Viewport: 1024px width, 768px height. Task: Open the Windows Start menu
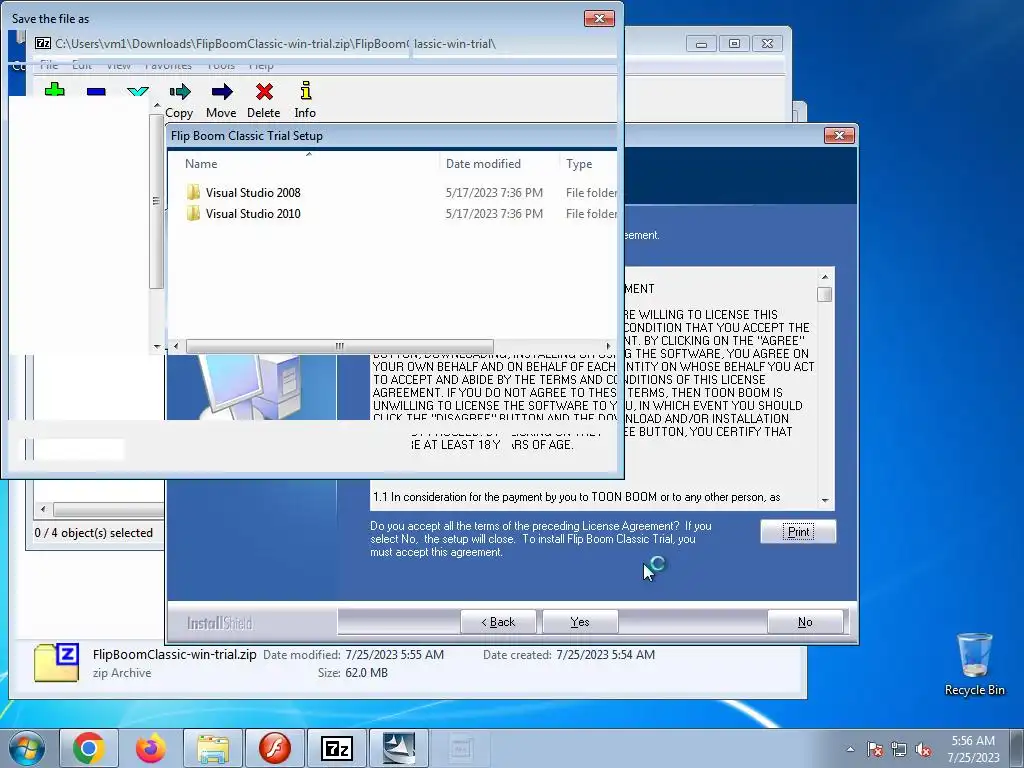point(27,748)
